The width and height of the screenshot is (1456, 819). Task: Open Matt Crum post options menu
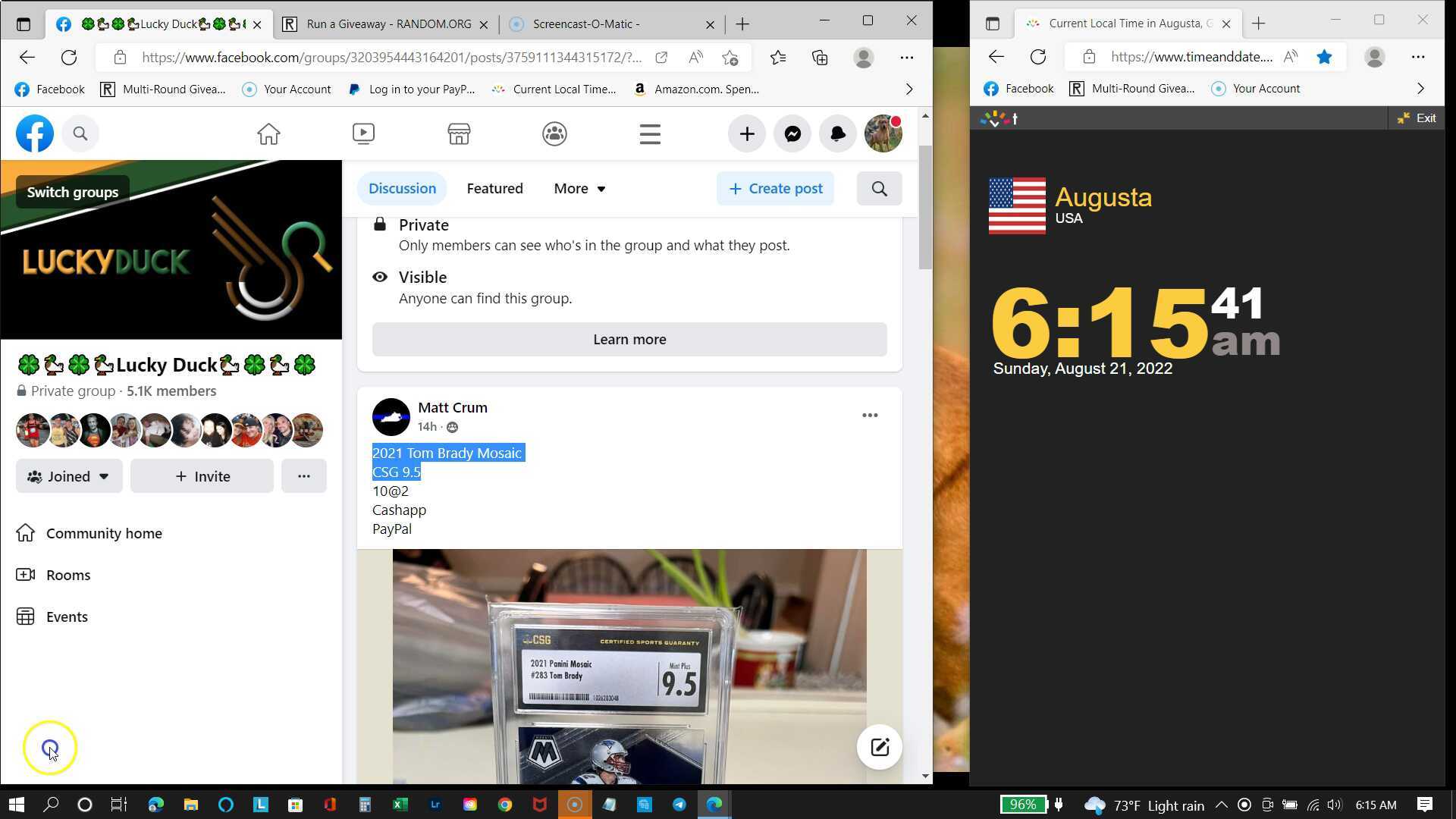pyautogui.click(x=870, y=416)
